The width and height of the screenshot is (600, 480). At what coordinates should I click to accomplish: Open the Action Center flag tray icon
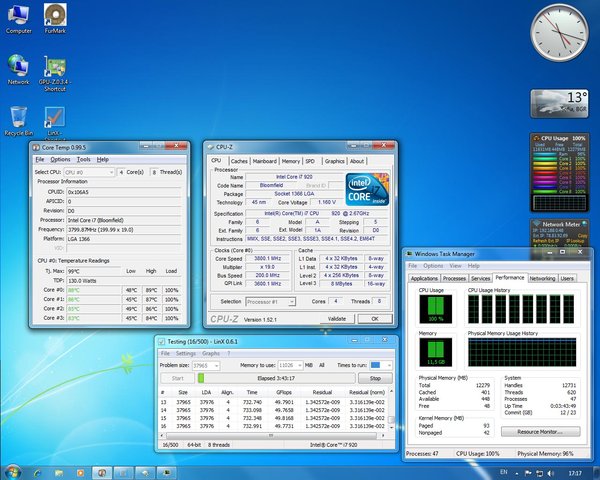528,473
